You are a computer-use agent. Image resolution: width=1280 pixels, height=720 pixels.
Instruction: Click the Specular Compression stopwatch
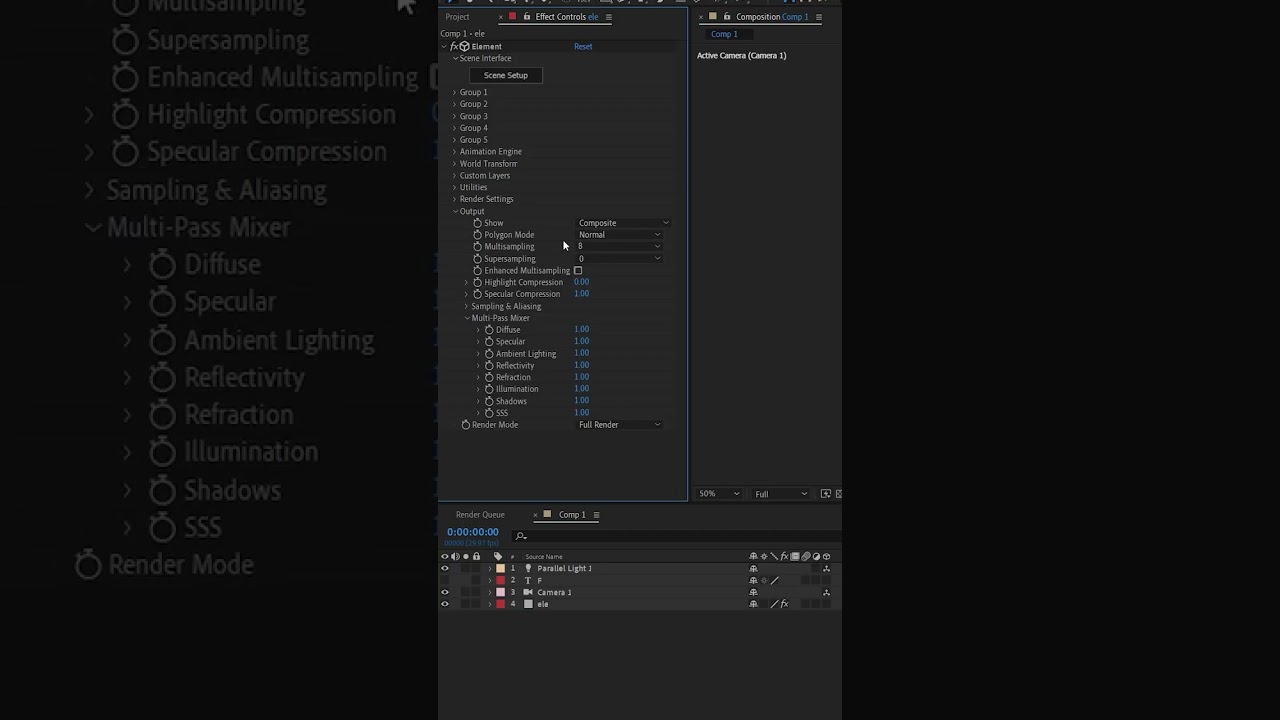point(477,295)
